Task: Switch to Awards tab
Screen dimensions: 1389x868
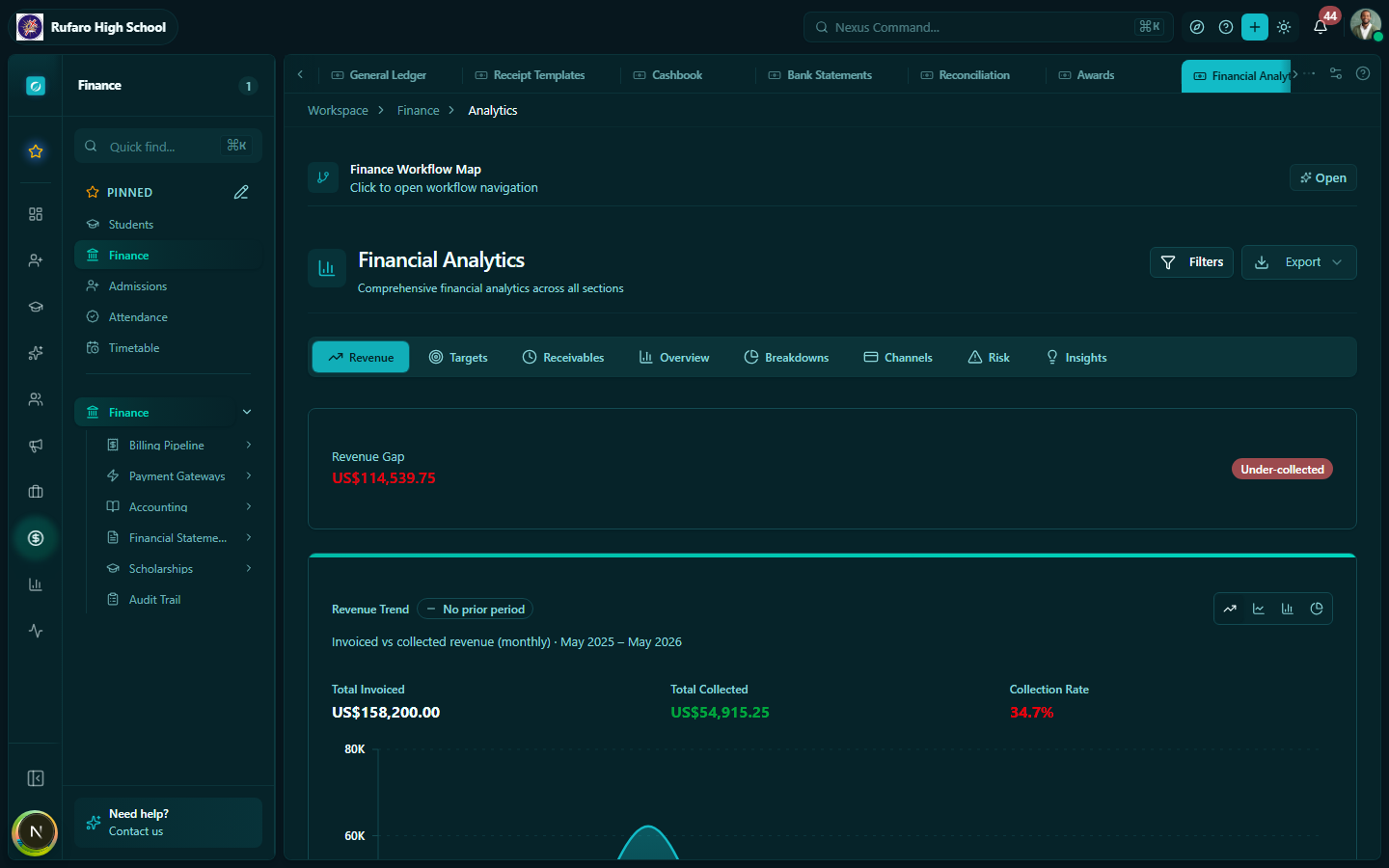Action: (x=1086, y=75)
